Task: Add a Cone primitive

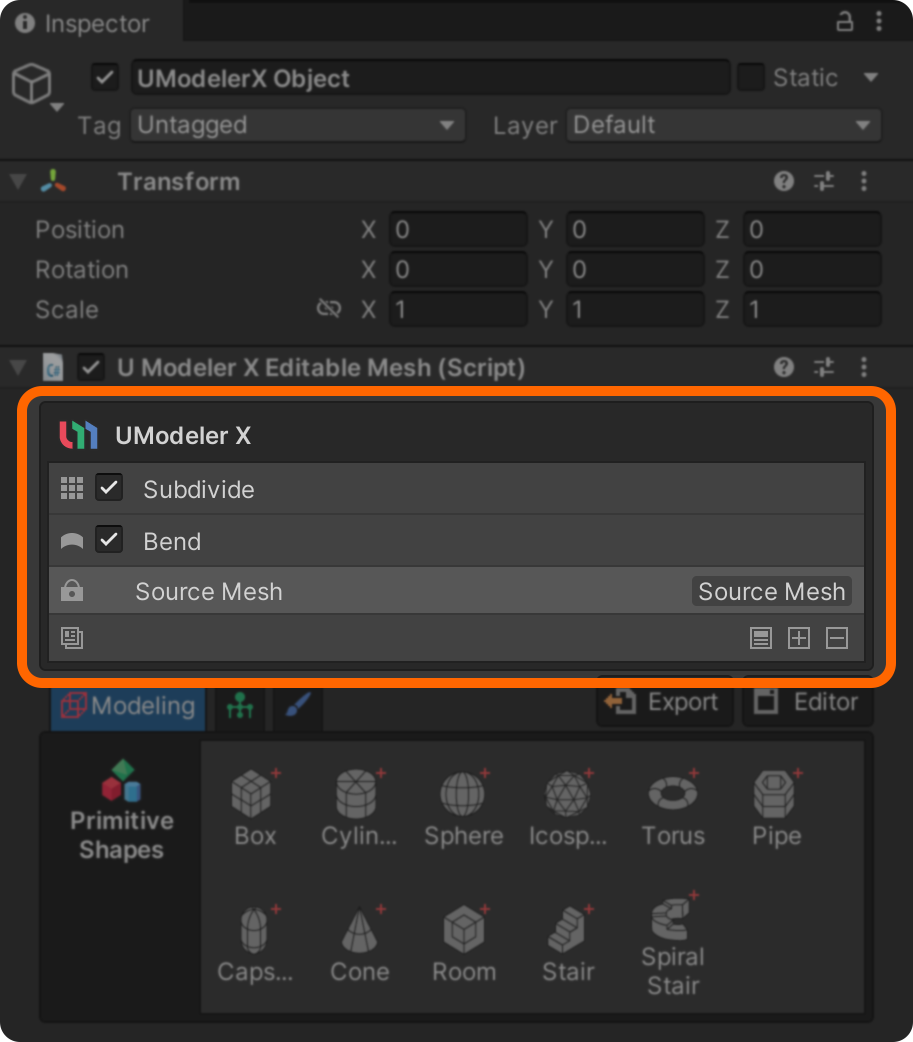Action: (x=359, y=944)
